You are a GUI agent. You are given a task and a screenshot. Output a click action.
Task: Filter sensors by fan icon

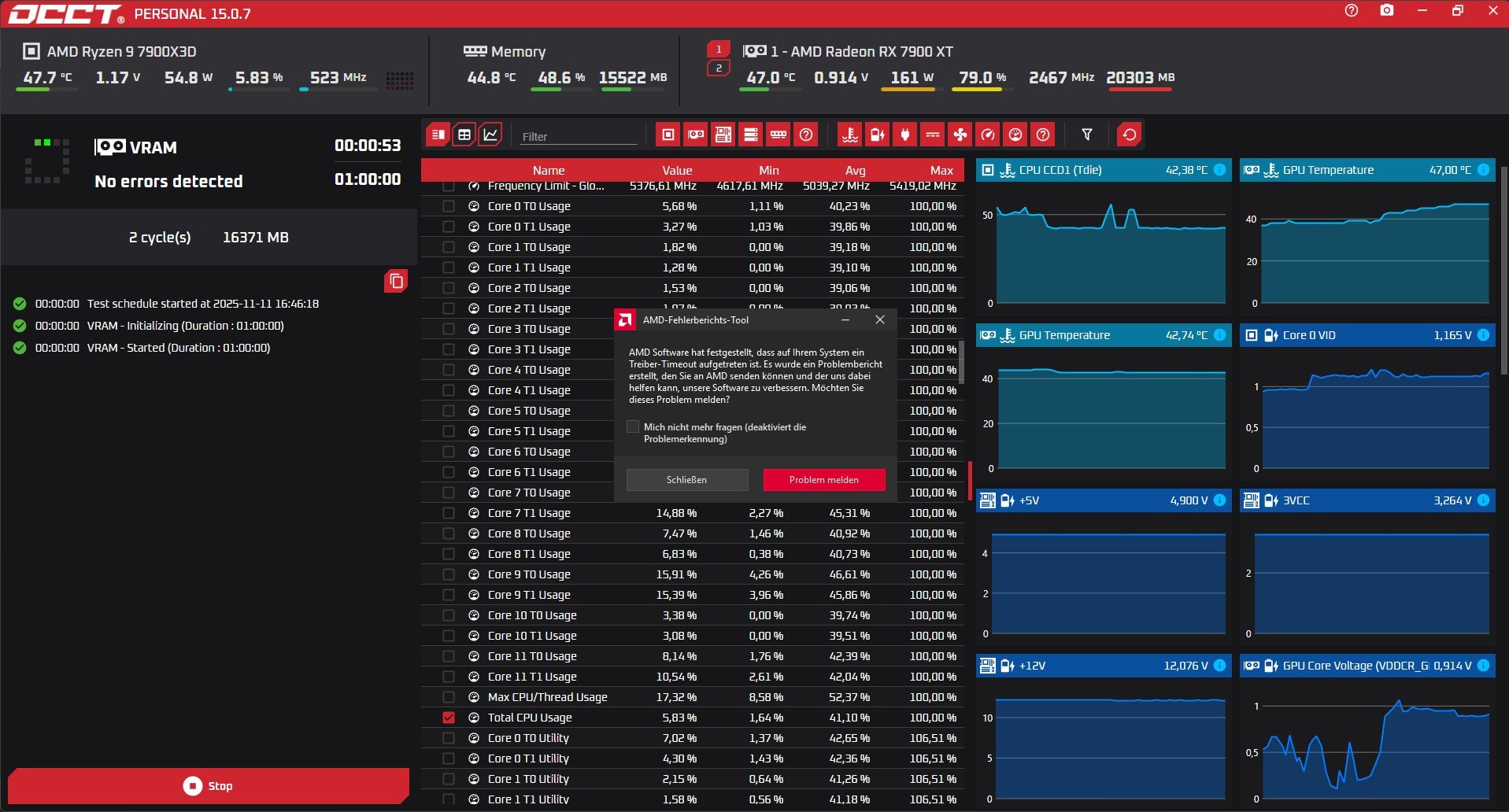[x=960, y=135]
